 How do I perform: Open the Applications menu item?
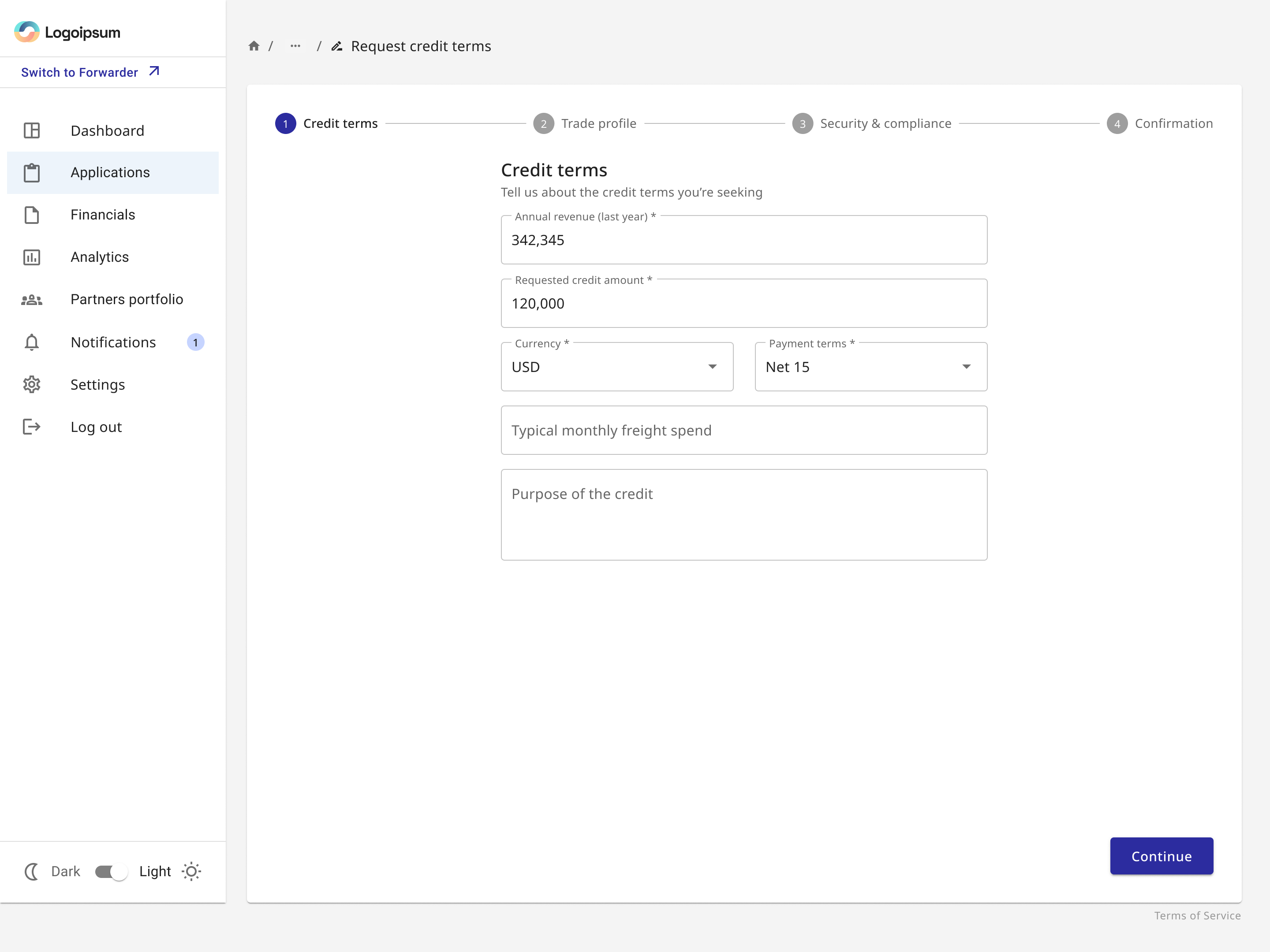coord(112,173)
